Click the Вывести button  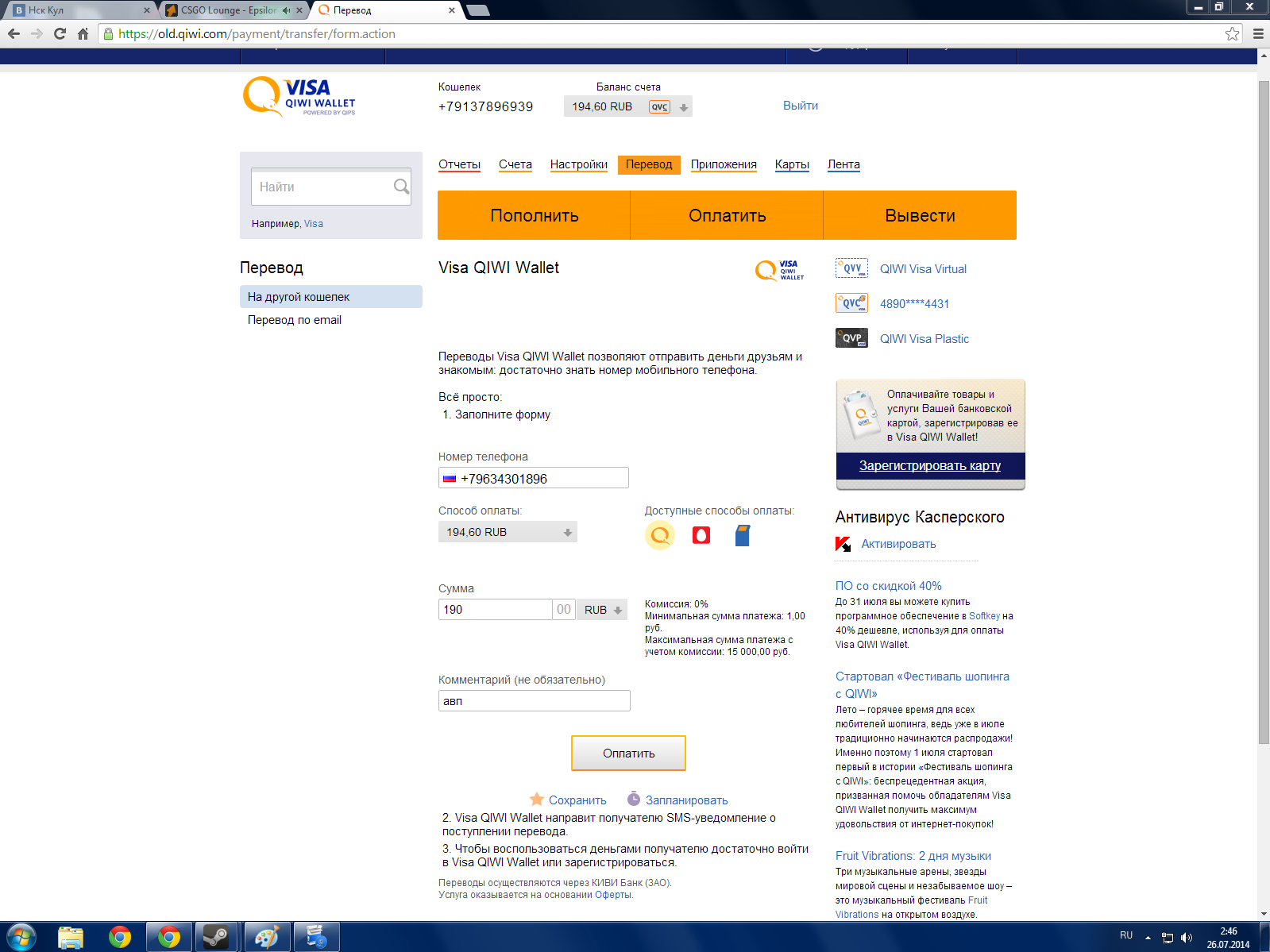pos(920,215)
